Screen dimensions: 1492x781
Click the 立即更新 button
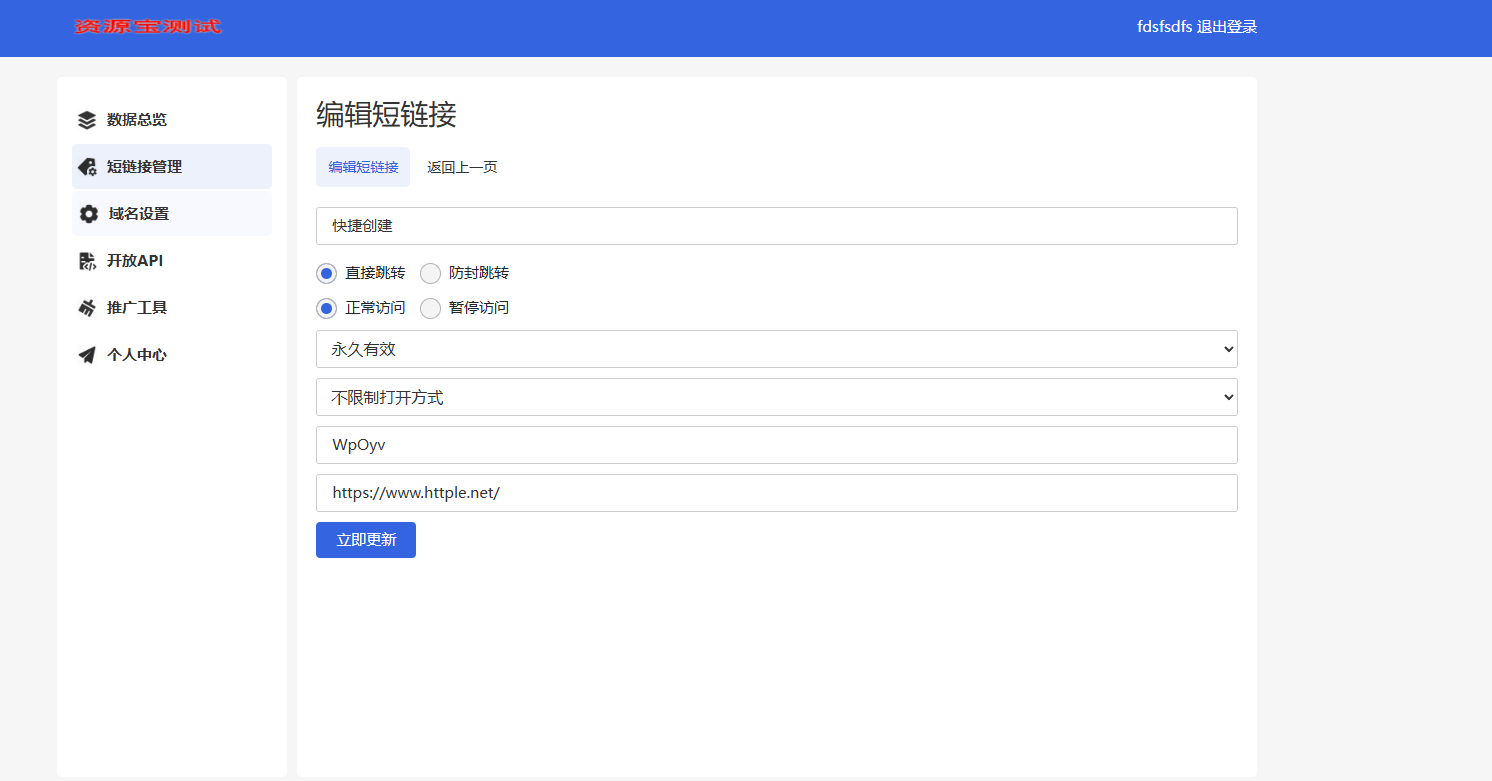tap(366, 540)
